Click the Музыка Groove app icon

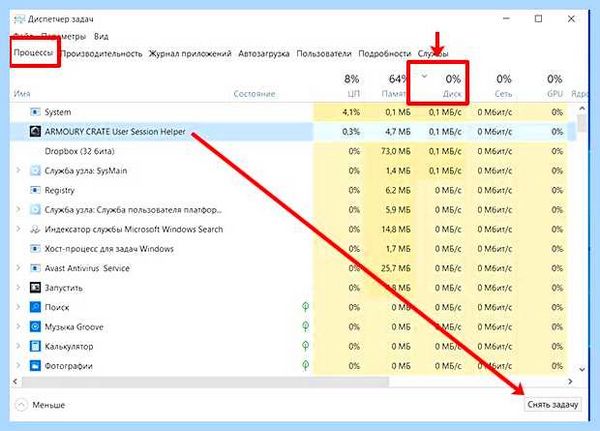click(35, 327)
